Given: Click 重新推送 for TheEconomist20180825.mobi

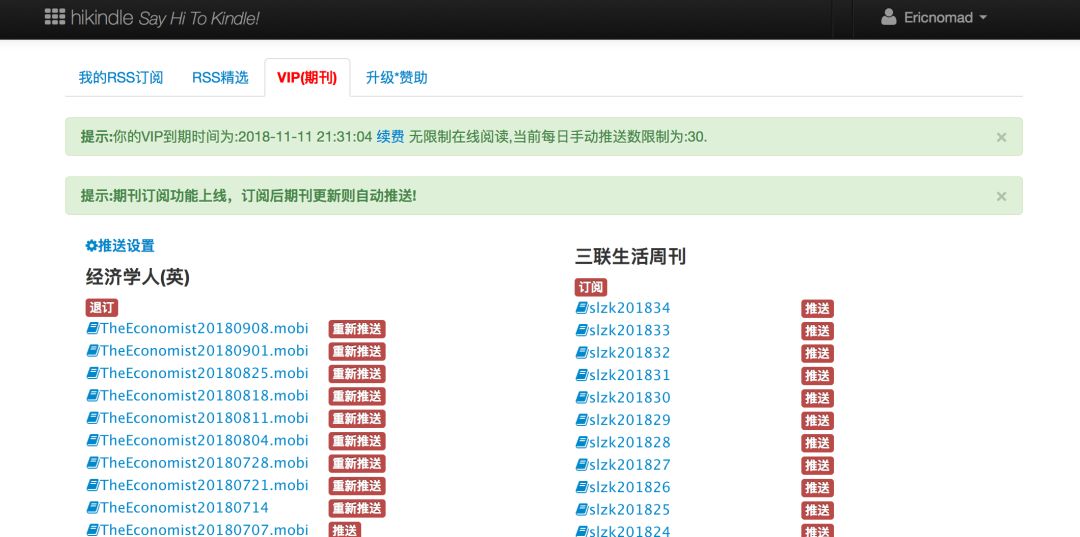Looking at the screenshot, I should pyautogui.click(x=357, y=374).
